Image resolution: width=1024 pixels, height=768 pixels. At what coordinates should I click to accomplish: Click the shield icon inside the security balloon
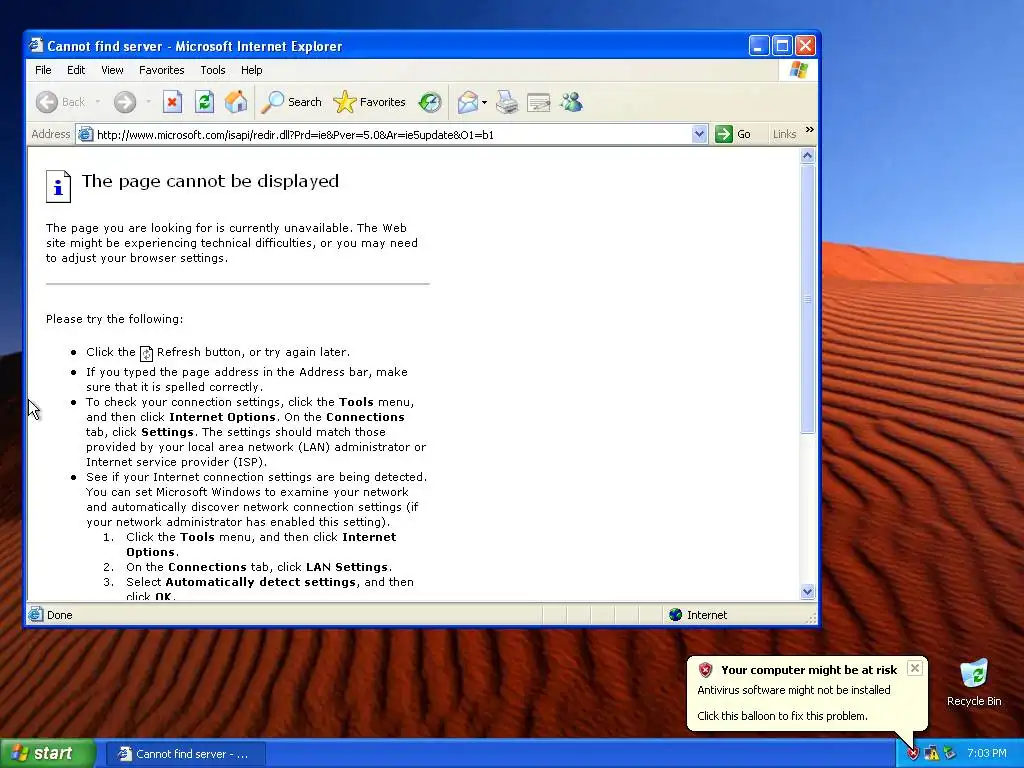click(705, 669)
